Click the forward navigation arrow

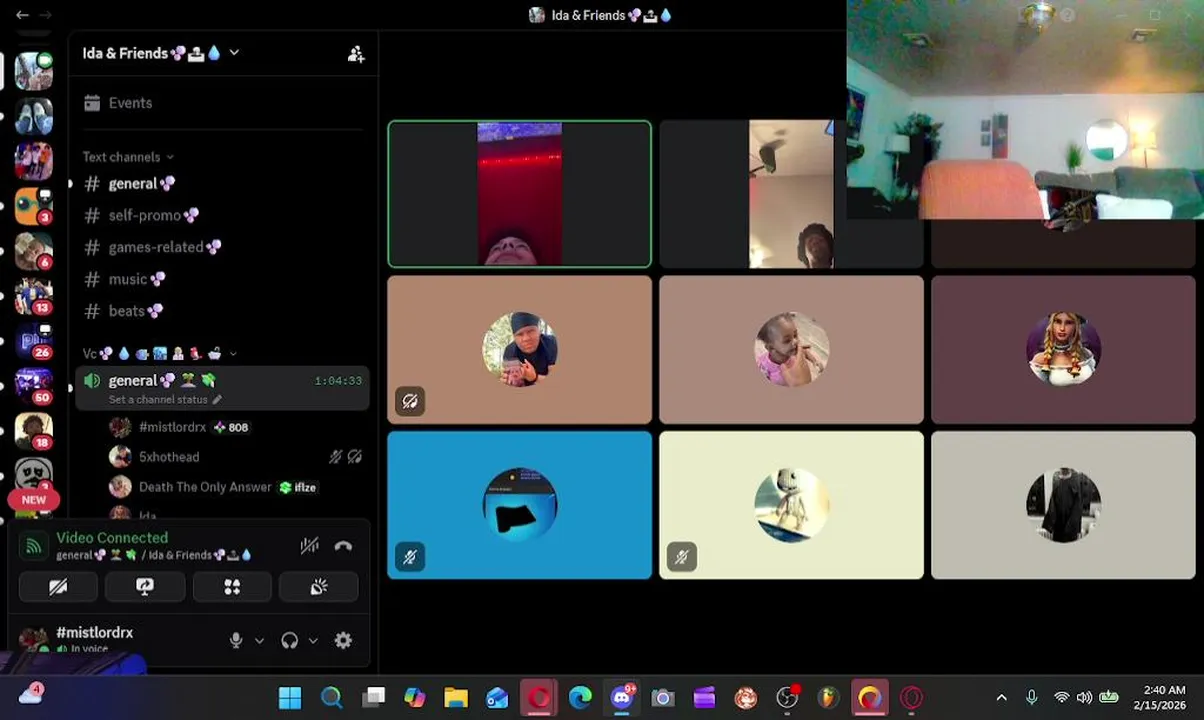(x=45, y=15)
